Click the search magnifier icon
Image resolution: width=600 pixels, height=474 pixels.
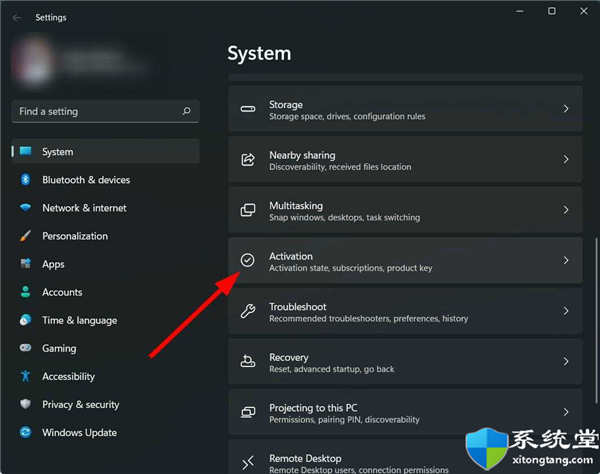(187, 111)
